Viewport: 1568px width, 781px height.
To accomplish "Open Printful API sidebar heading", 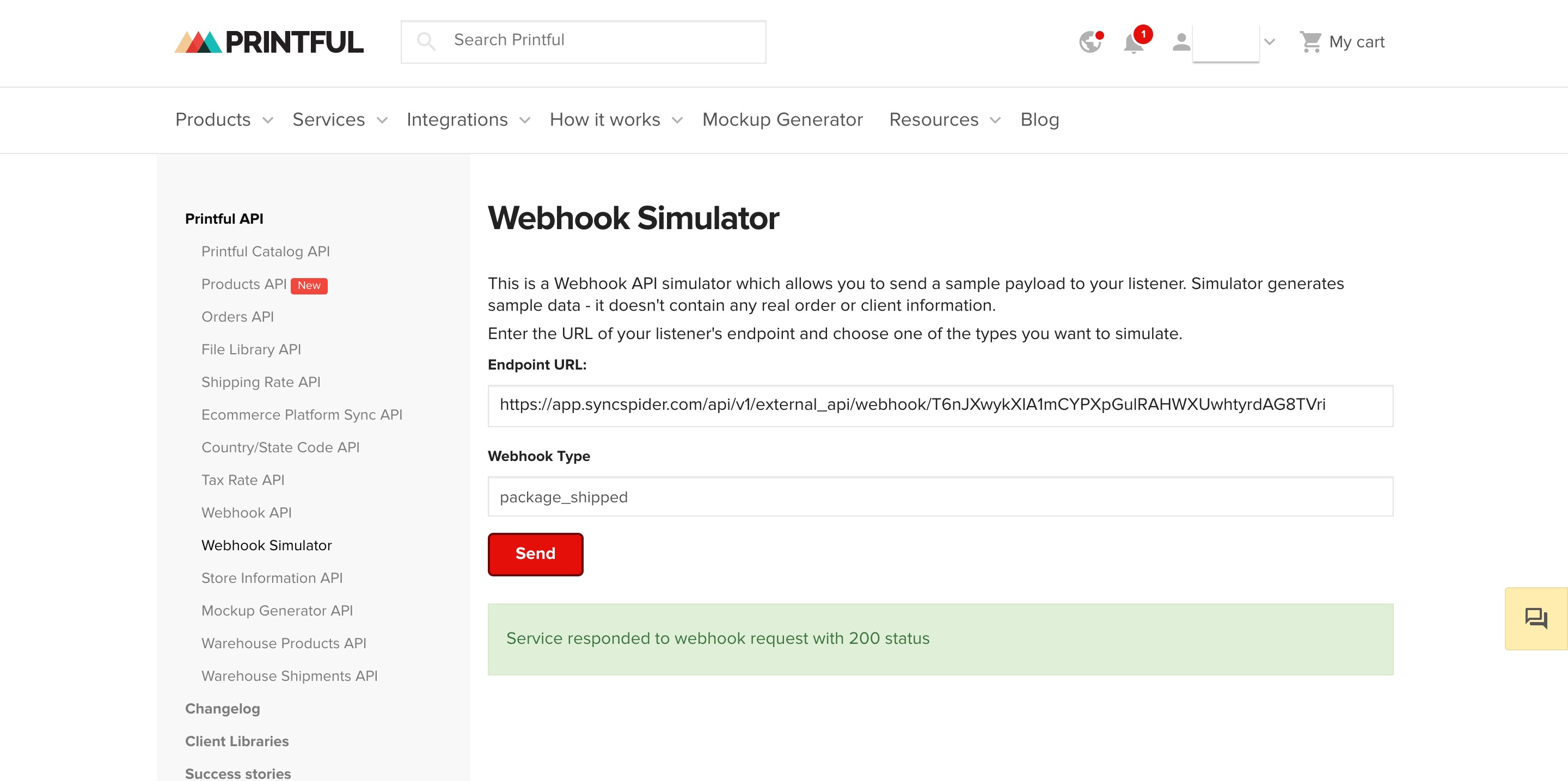I will [x=224, y=219].
